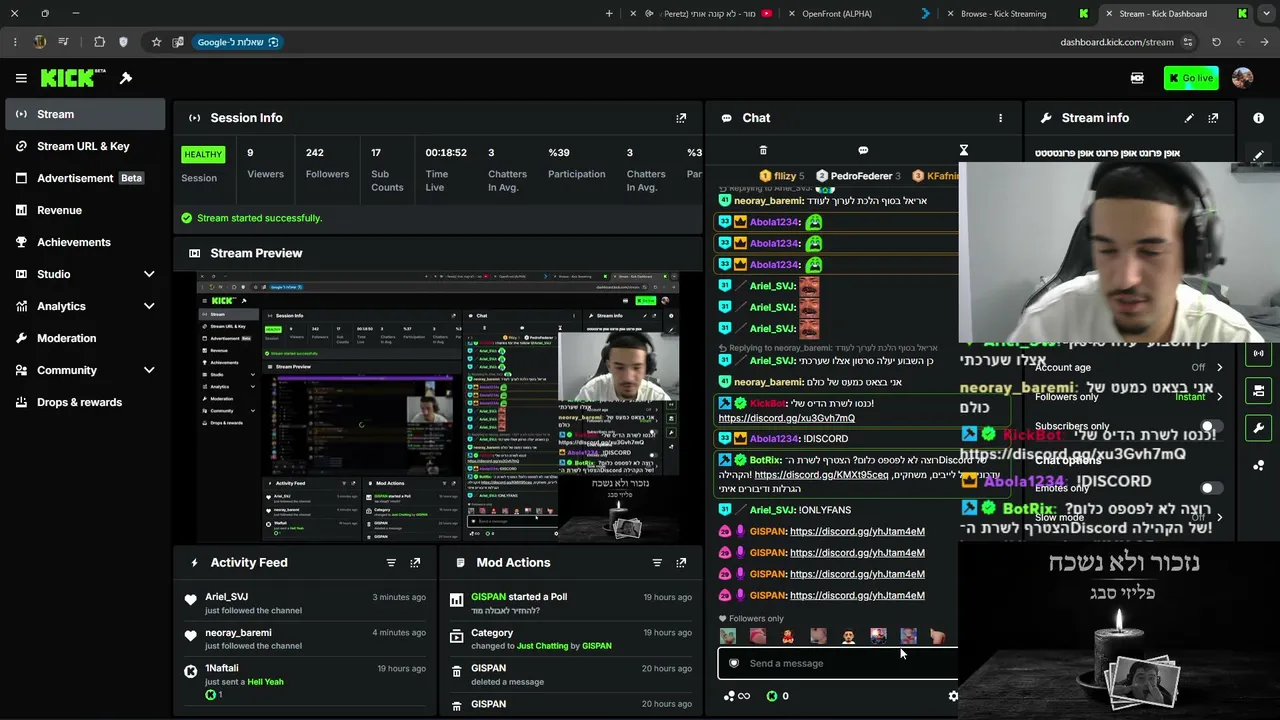1280x720 pixels.
Task: Filter the Activity Feed
Action: point(391,563)
